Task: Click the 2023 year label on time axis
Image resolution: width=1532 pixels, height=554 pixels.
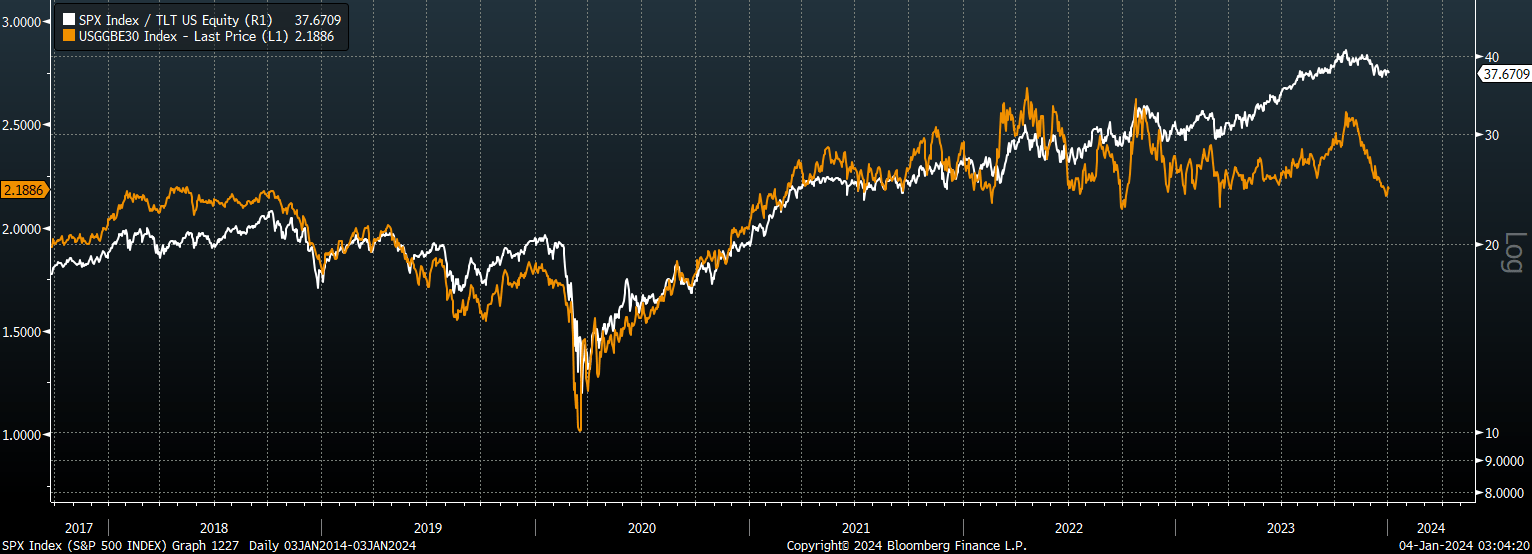Action: [1281, 527]
